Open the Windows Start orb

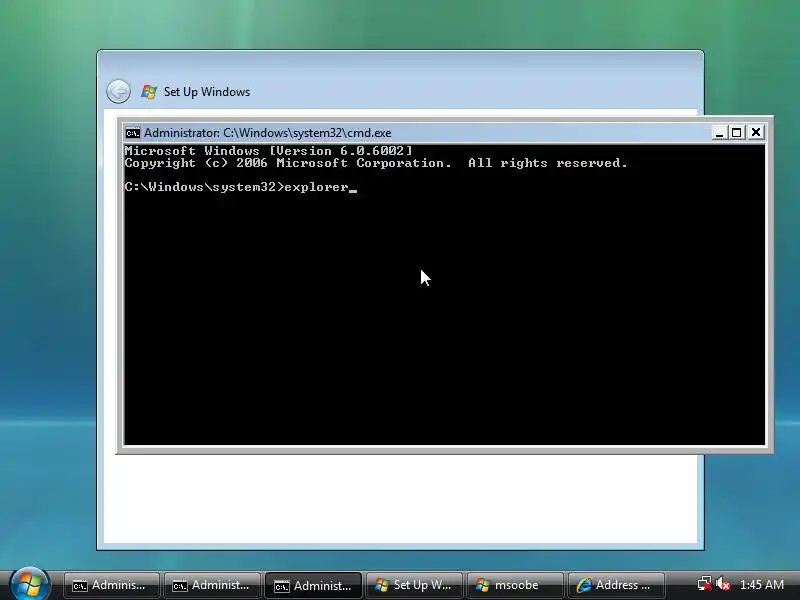(x=30, y=584)
